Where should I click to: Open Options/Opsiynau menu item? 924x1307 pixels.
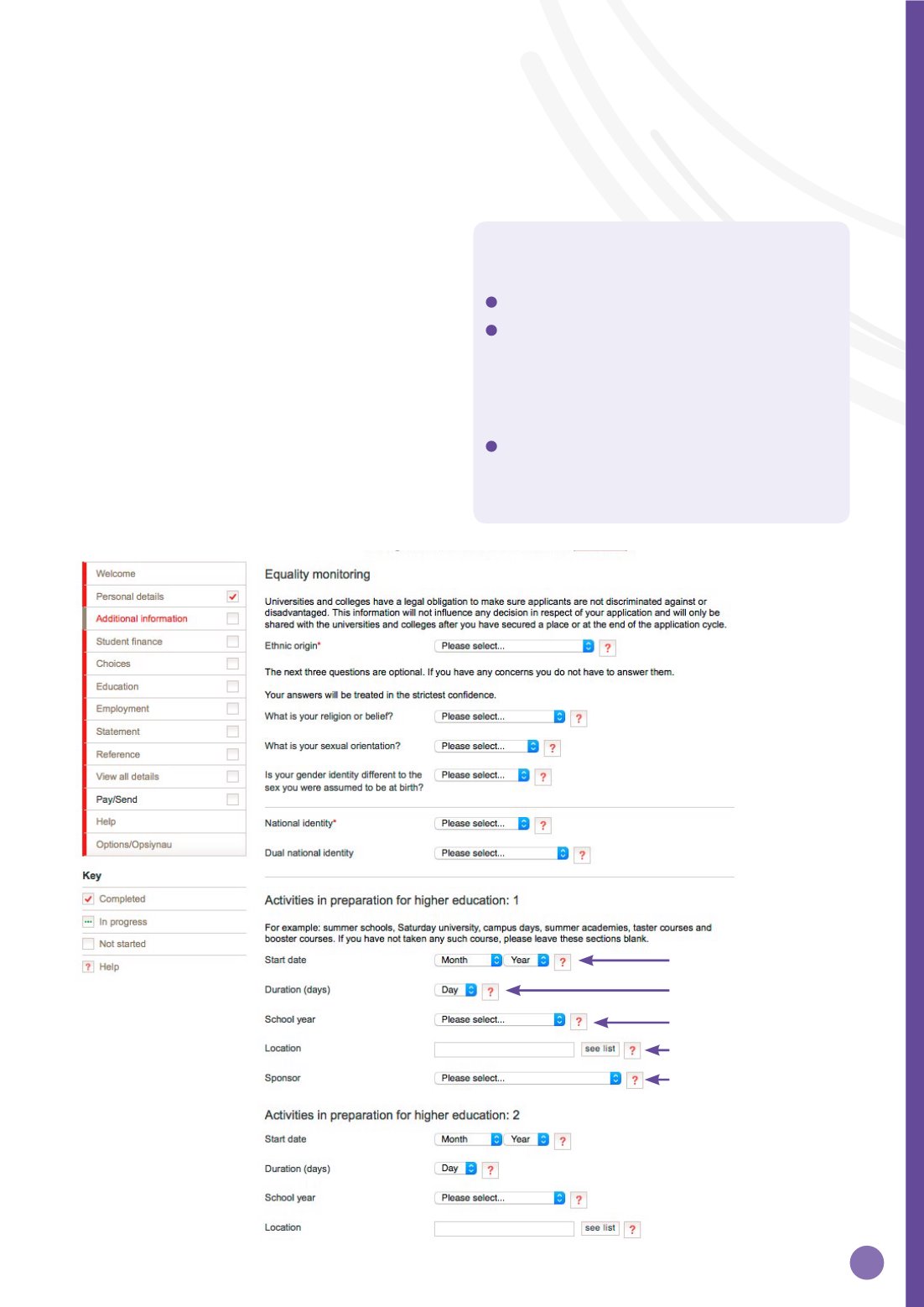[x=164, y=845]
